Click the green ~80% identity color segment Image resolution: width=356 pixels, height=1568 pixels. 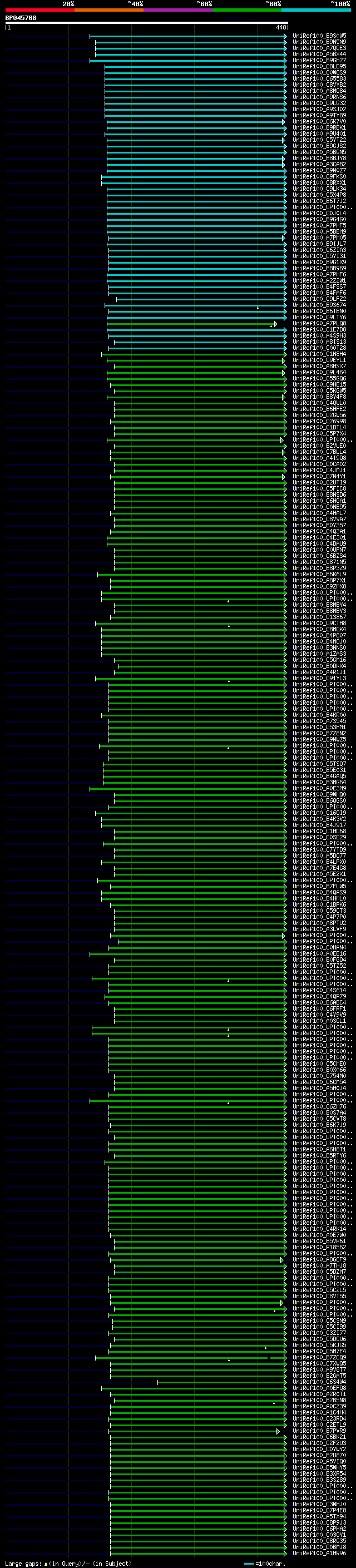pos(247,10)
